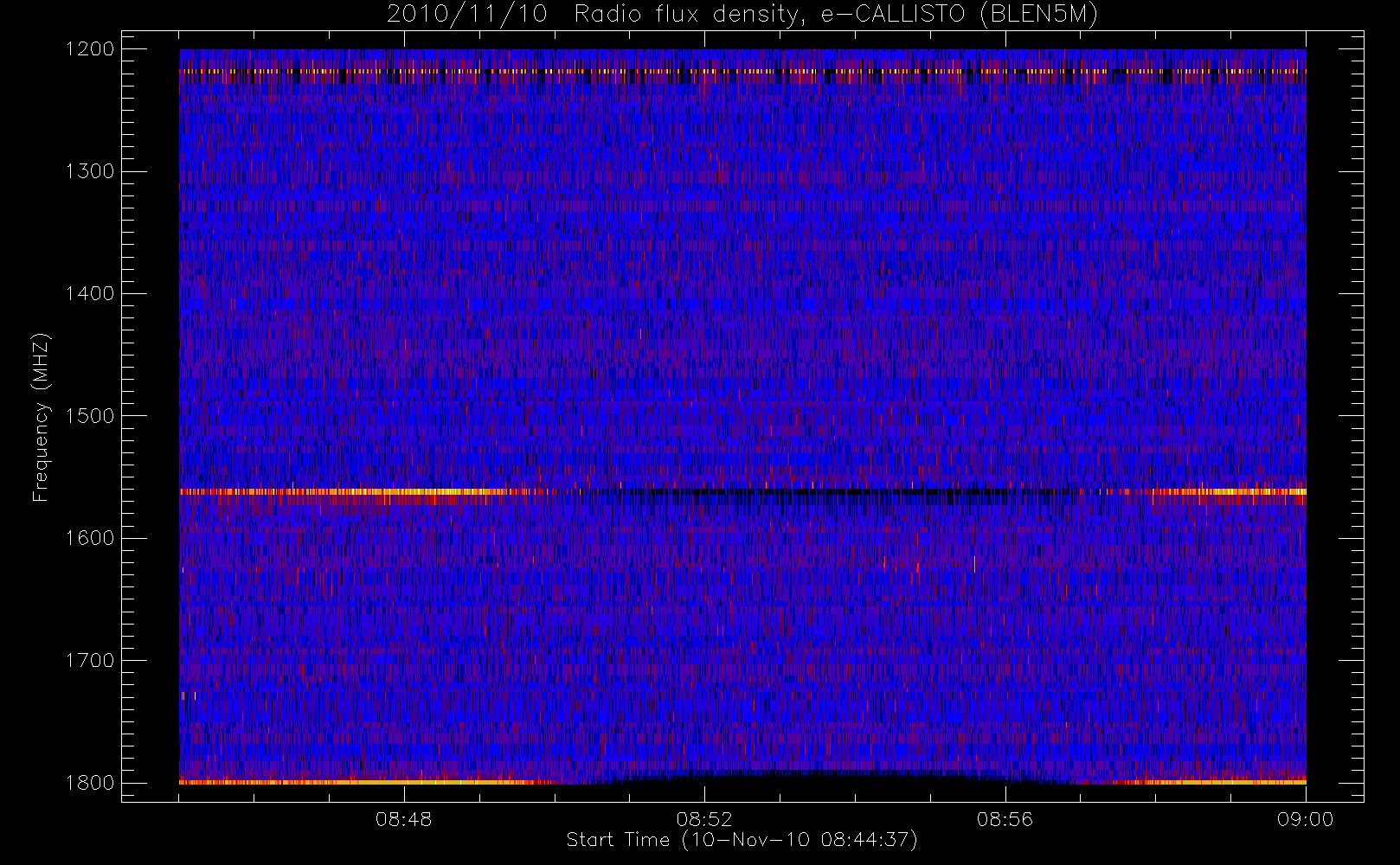Click the 08:56 time axis label
The image size is (1400, 865).
[x=1005, y=819]
